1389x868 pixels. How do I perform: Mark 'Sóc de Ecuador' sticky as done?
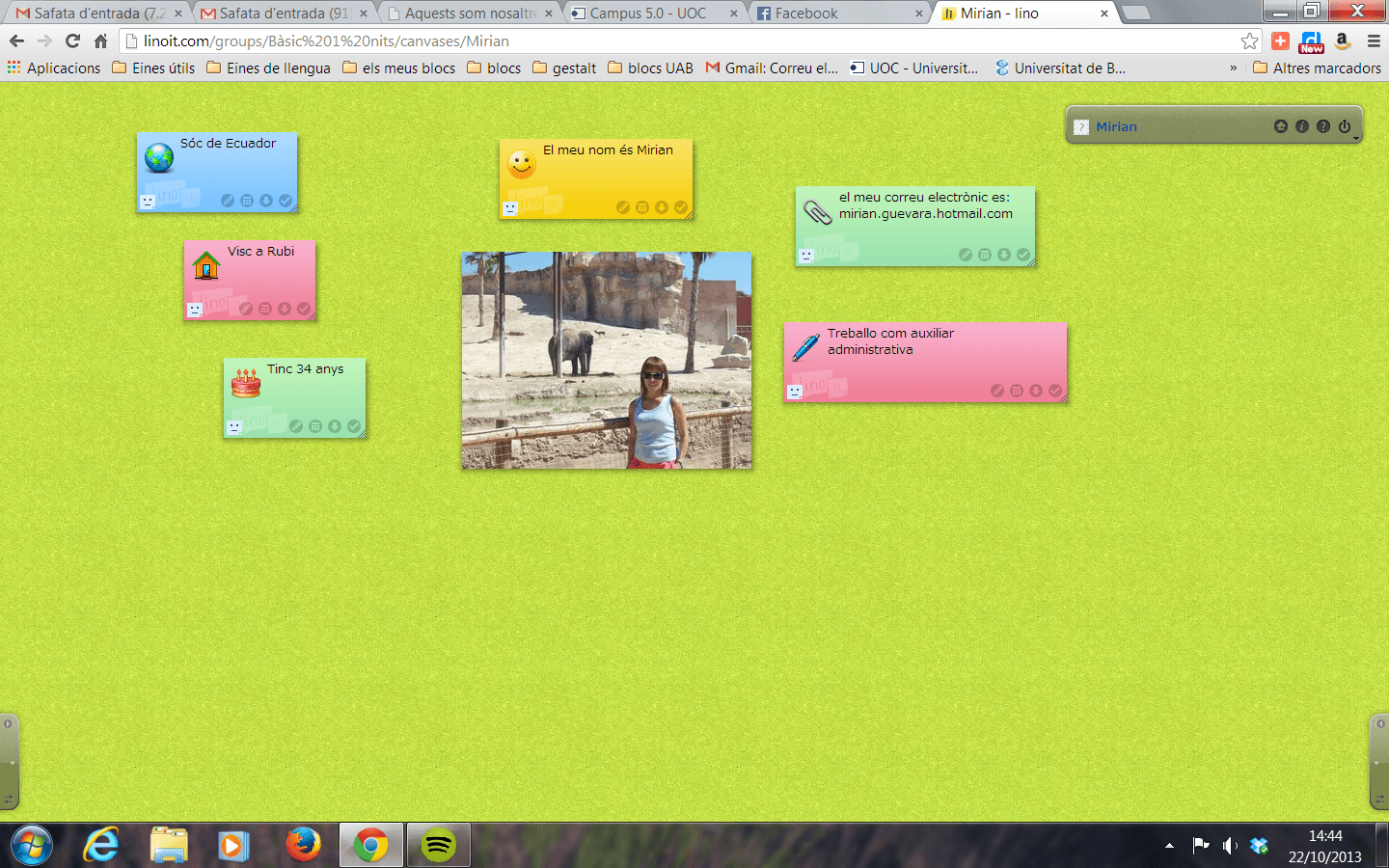[286, 201]
